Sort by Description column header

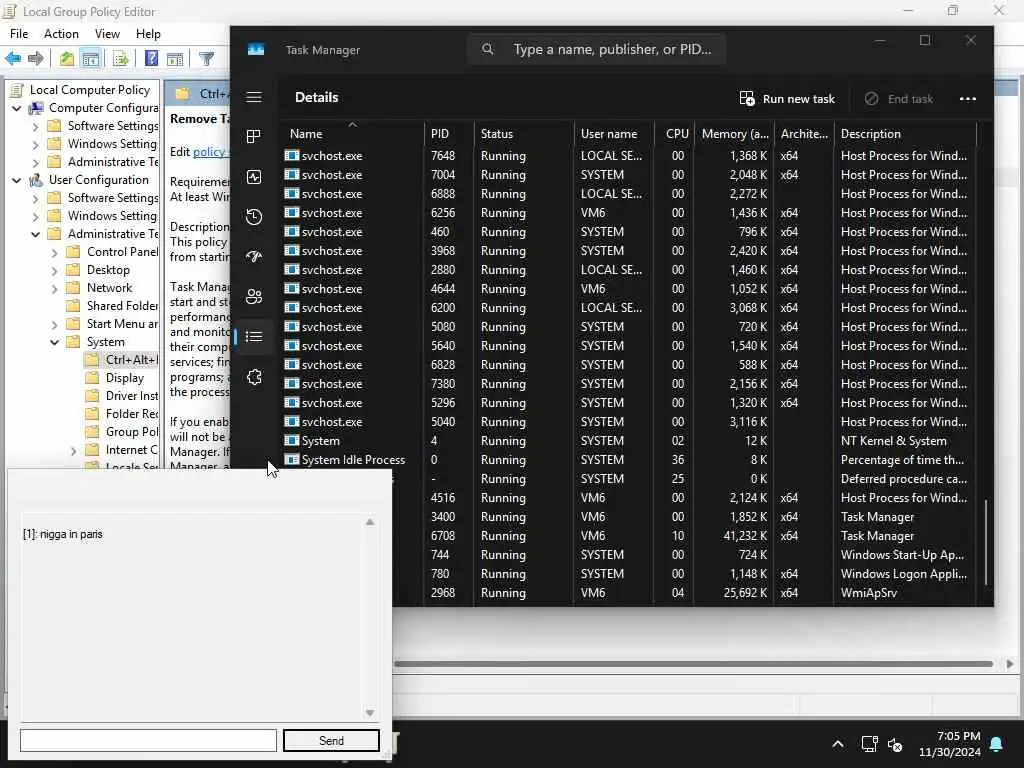point(907,133)
